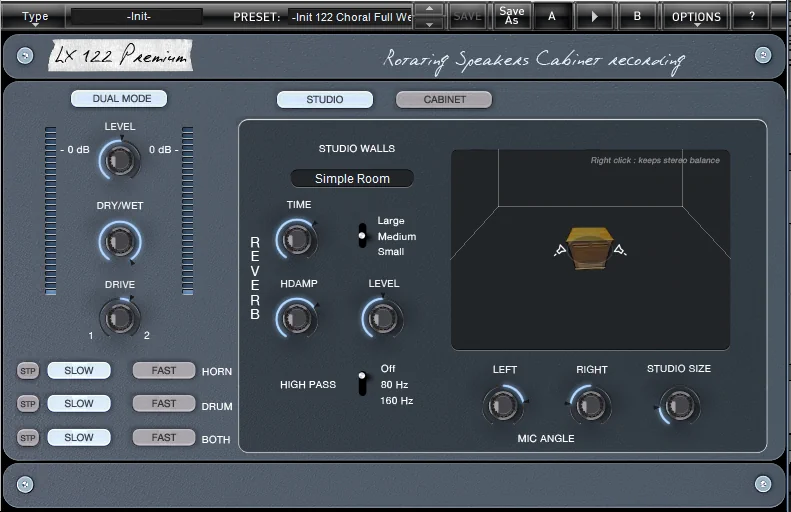Image resolution: width=791 pixels, height=512 pixels.
Task: Set reverb size switch to Medium
Action: pos(397,237)
